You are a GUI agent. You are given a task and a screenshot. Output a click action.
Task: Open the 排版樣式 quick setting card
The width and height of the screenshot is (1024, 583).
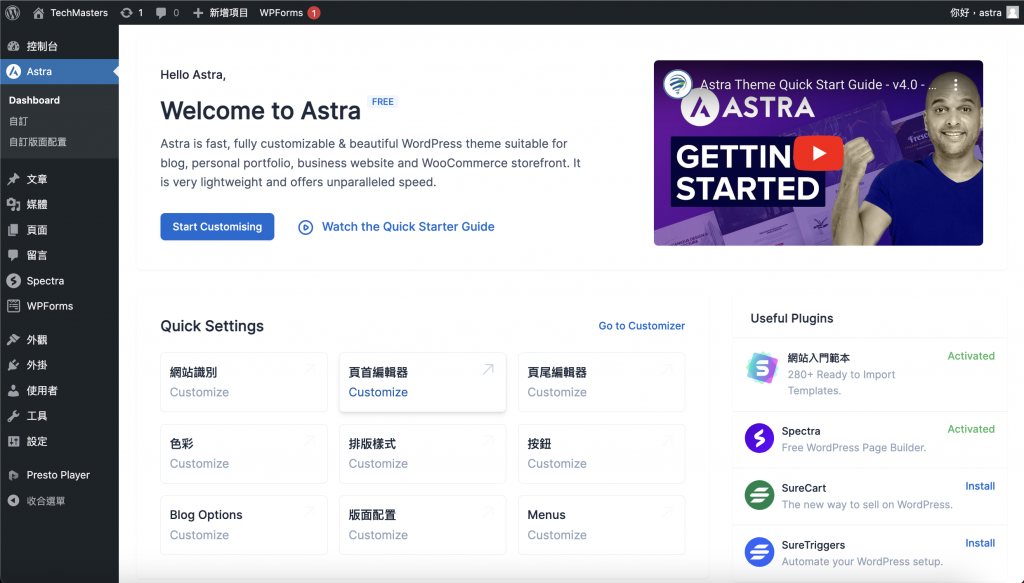423,454
